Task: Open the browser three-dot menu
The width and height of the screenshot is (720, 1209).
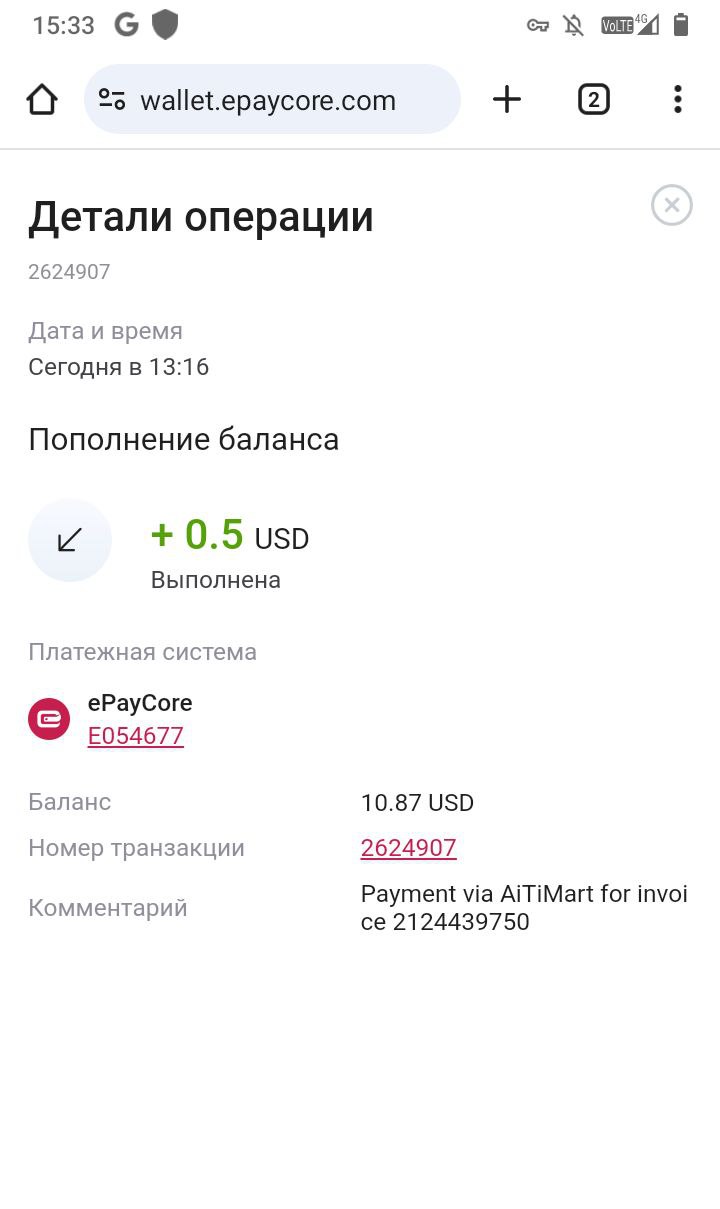Action: coord(678,99)
